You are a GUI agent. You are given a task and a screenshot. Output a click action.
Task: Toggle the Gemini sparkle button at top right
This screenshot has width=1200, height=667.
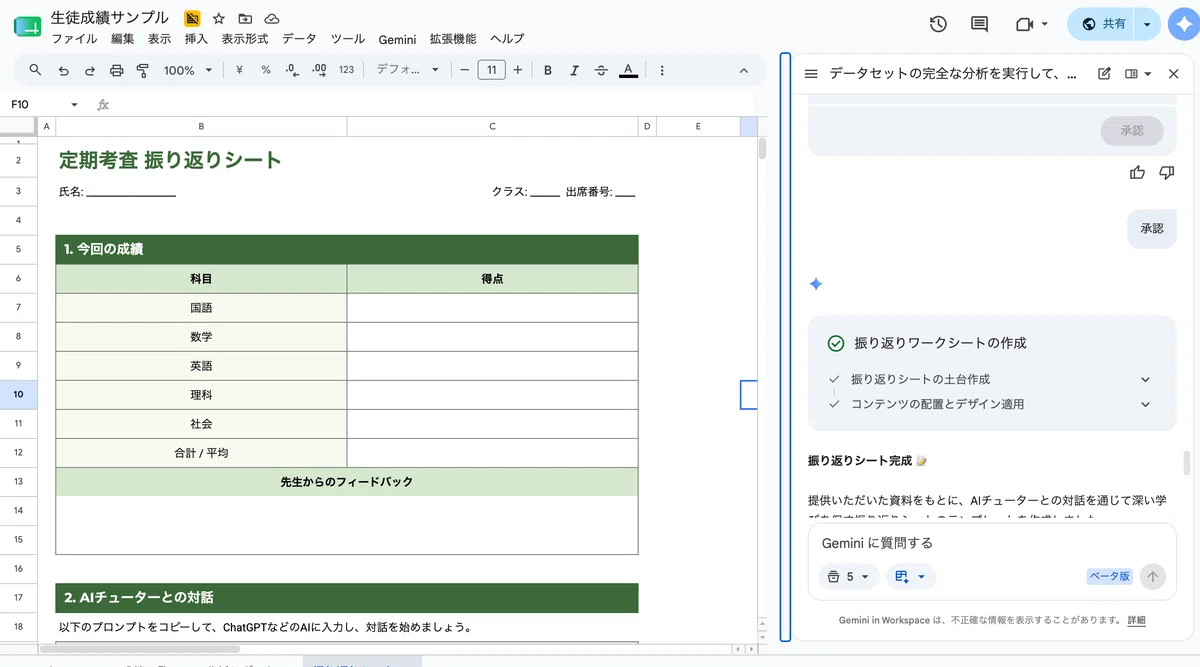pyautogui.click(x=1184, y=24)
